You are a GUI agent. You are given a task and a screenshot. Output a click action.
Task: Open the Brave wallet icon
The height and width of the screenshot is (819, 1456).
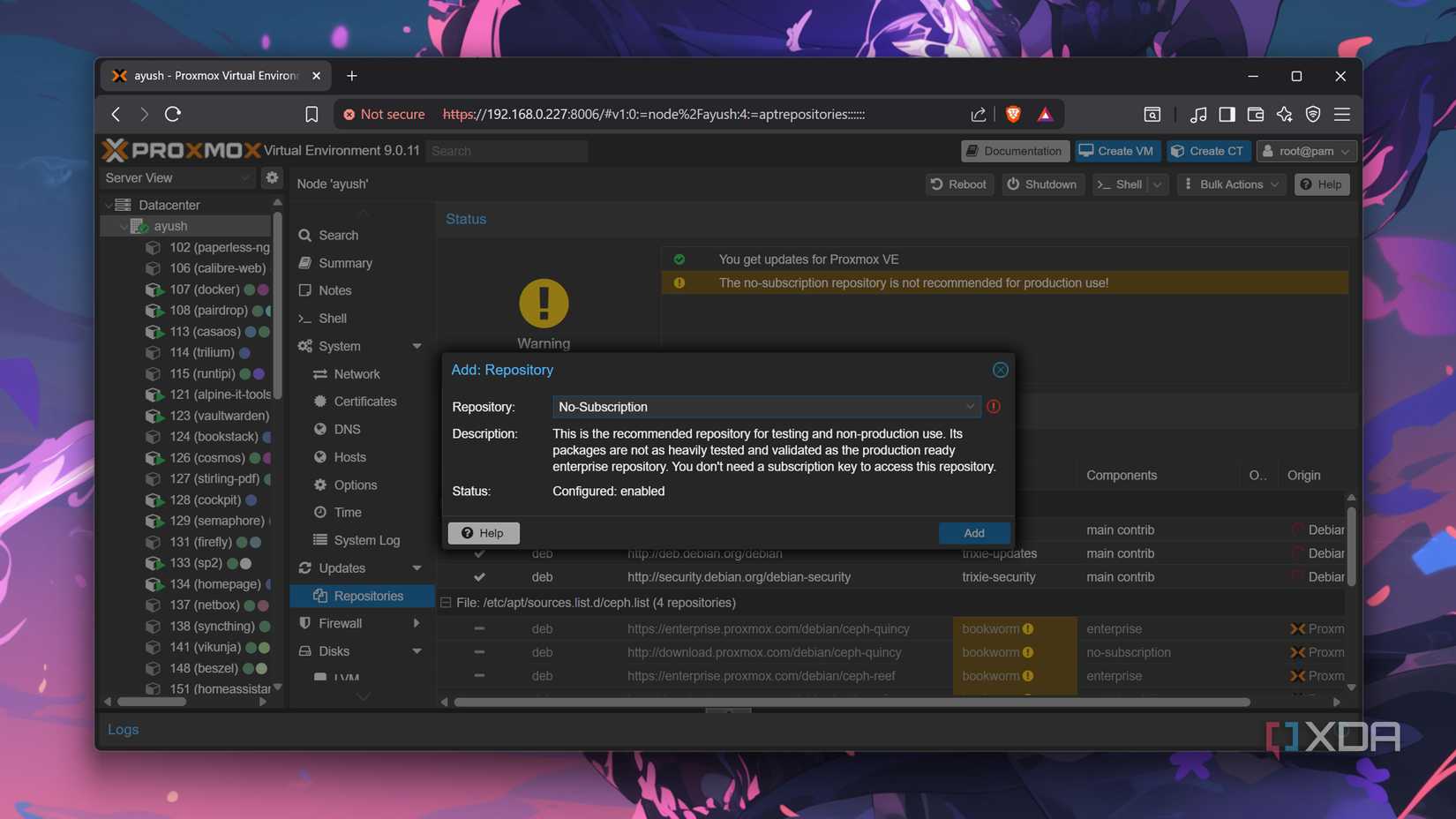pyautogui.click(x=1255, y=114)
